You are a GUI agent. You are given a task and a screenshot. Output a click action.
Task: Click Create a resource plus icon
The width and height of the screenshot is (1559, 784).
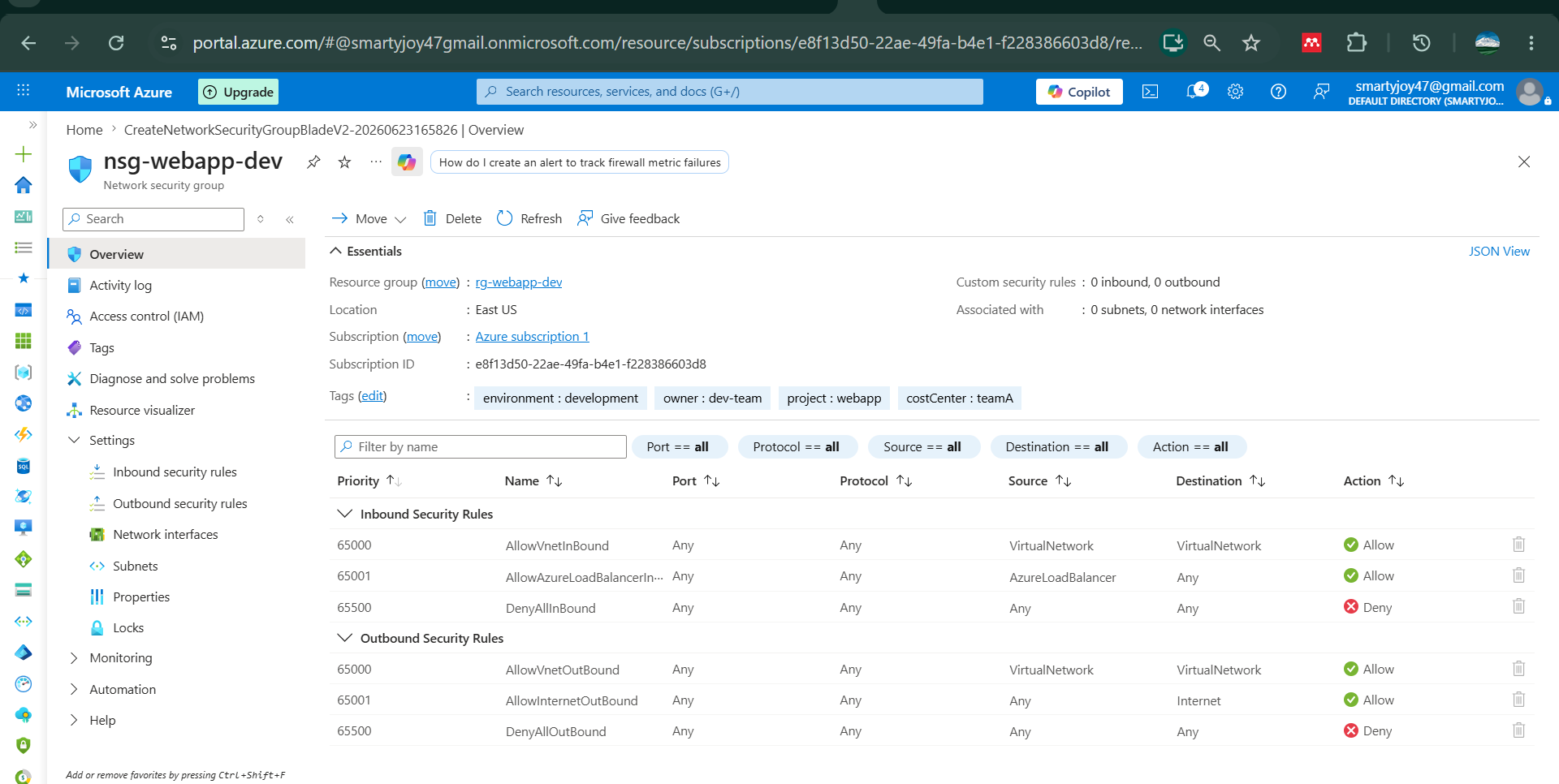click(24, 154)
